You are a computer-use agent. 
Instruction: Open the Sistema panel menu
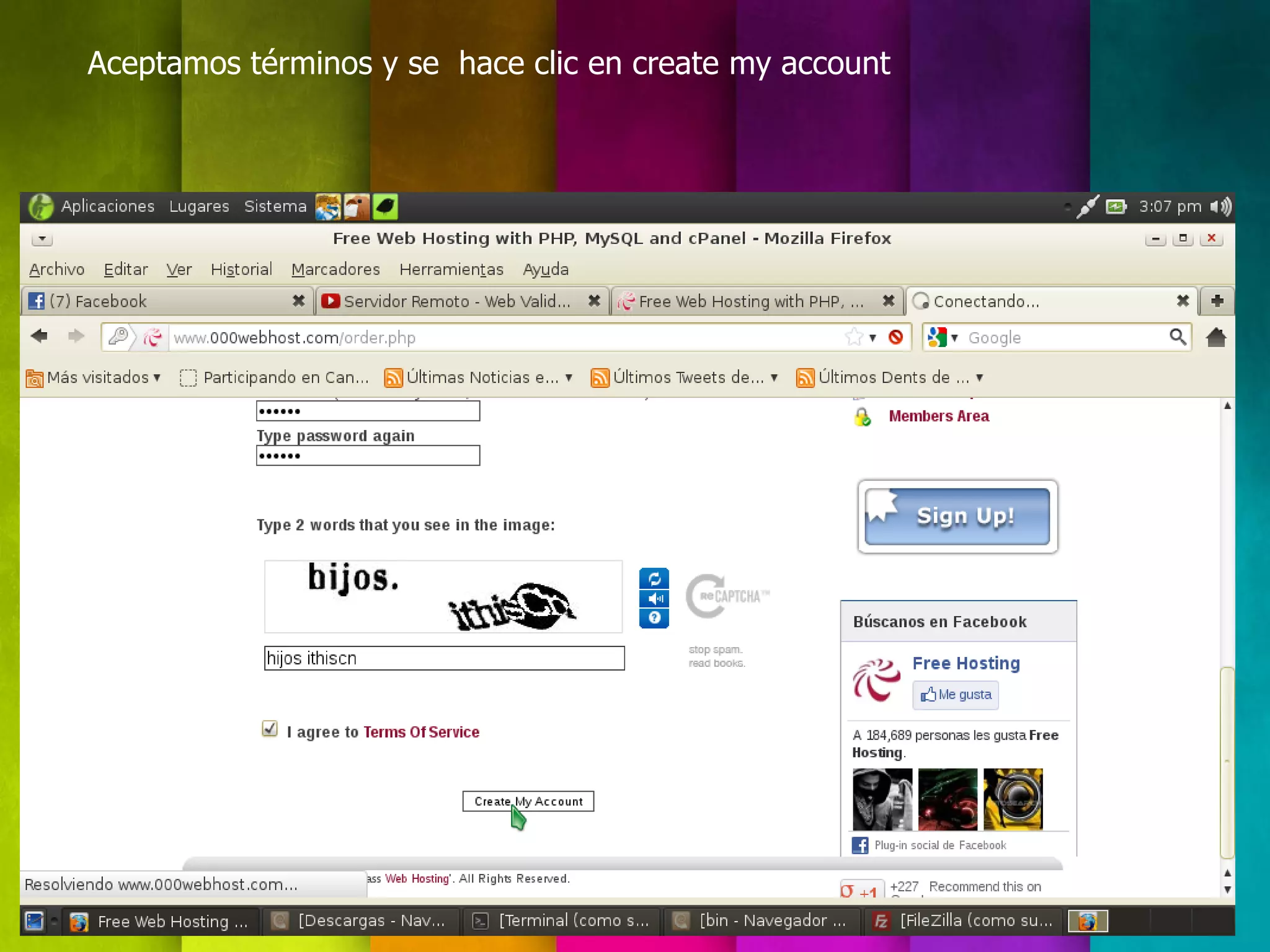point(275,206)
